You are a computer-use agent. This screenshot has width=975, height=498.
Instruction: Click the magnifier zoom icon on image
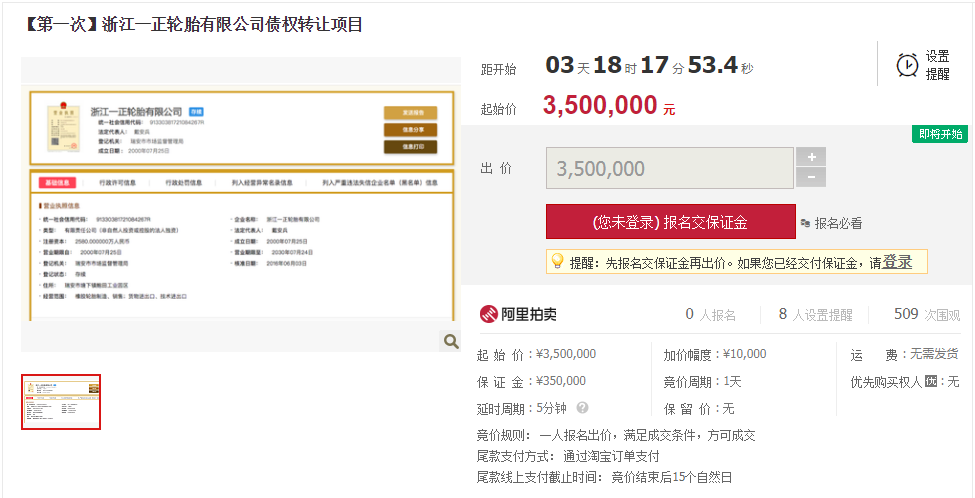pyautogui.click(x=450, y=341)
